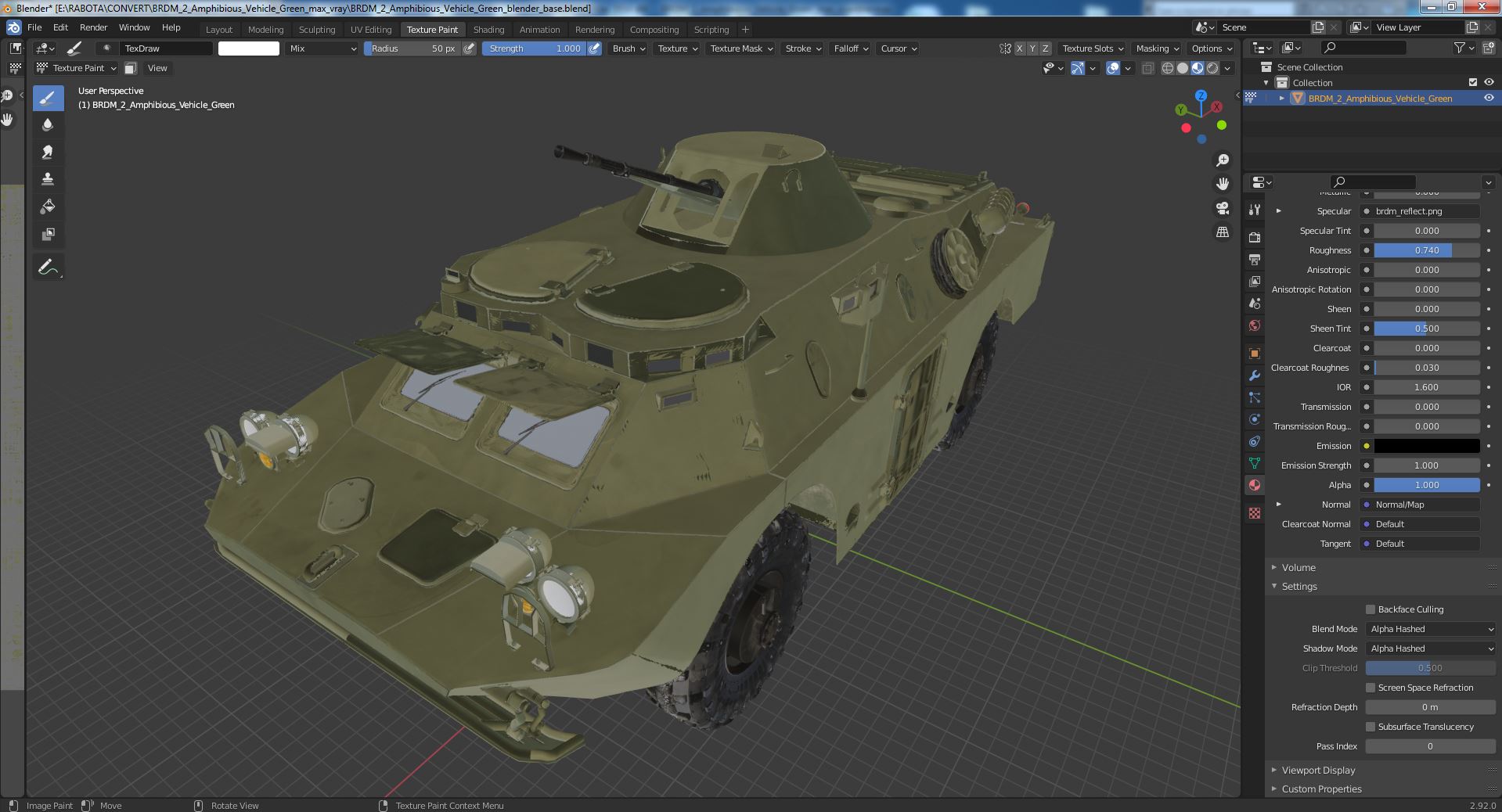The width and height of the screenshot is (1502, 812).
Task: Switch to rendered viewport shading
Action: [1212, 68]
